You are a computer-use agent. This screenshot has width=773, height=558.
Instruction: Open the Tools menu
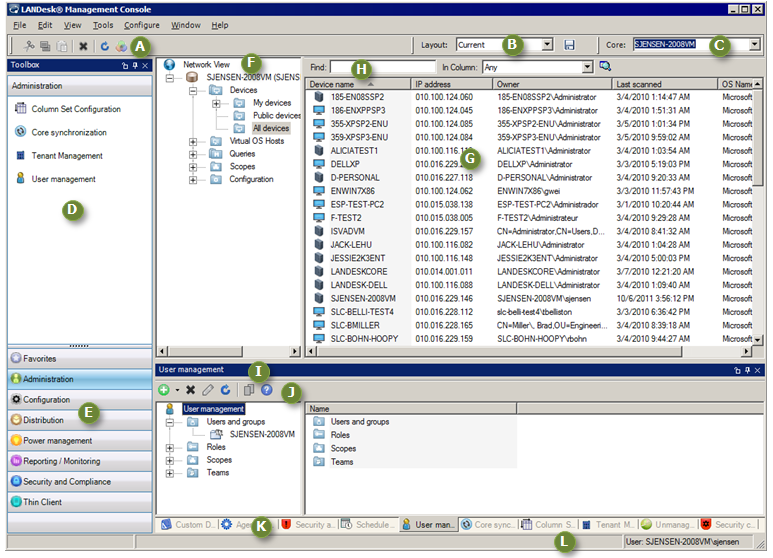(103, 25)
